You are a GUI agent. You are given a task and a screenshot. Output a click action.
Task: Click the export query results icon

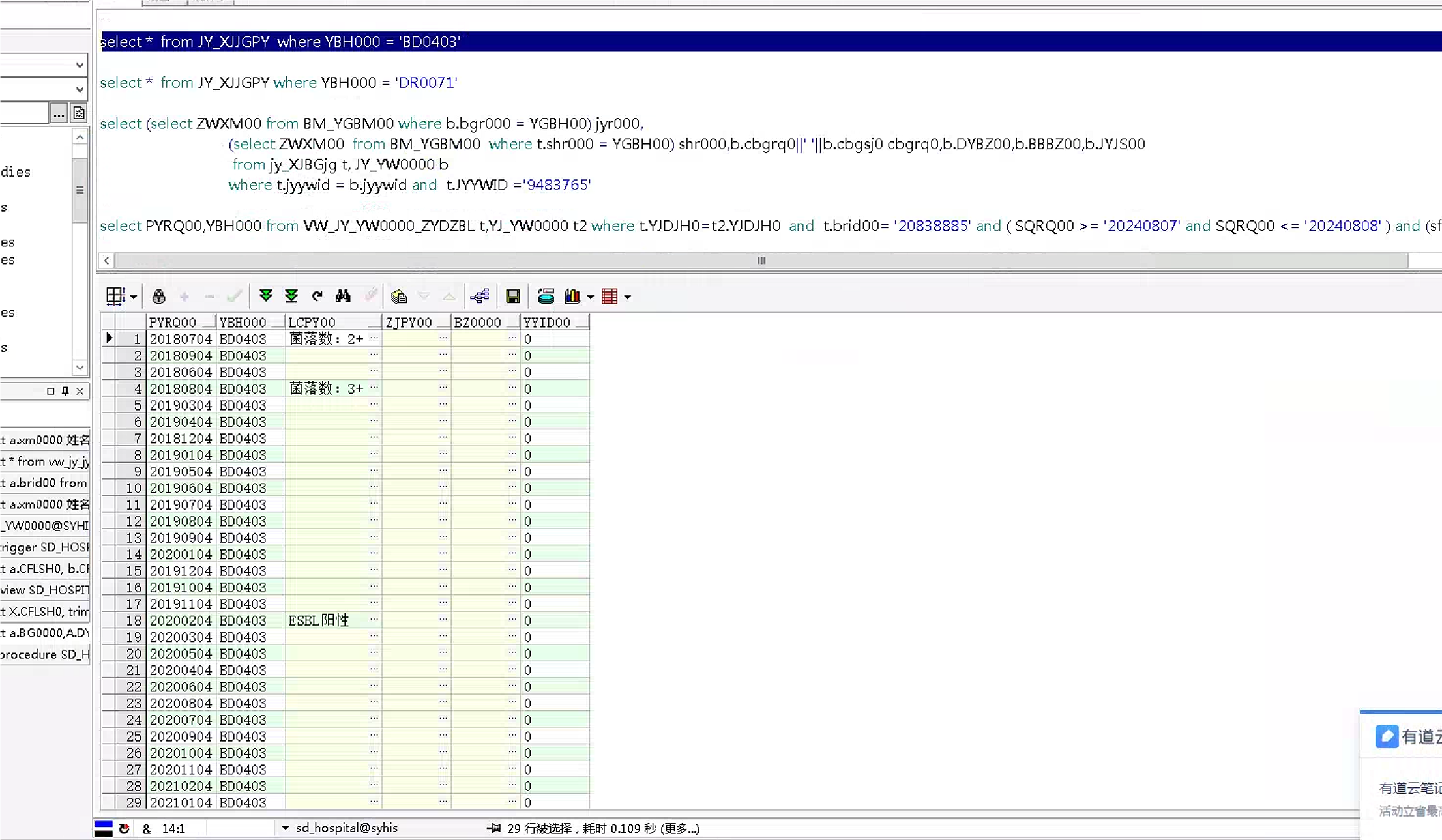coord(546,297)
